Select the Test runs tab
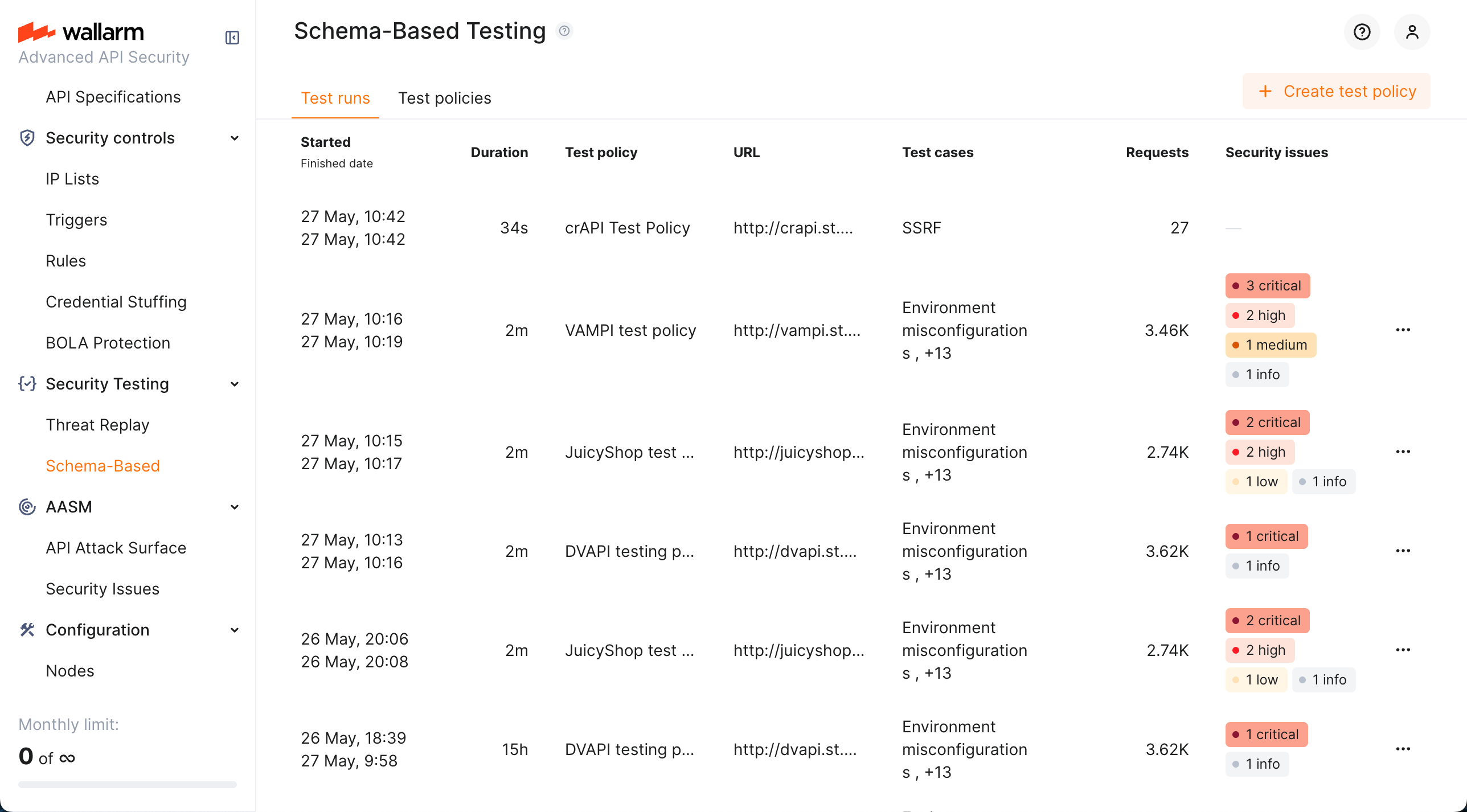Image resolution: width=1467 pixels, height=812 pixels. (x=335, y=98)
